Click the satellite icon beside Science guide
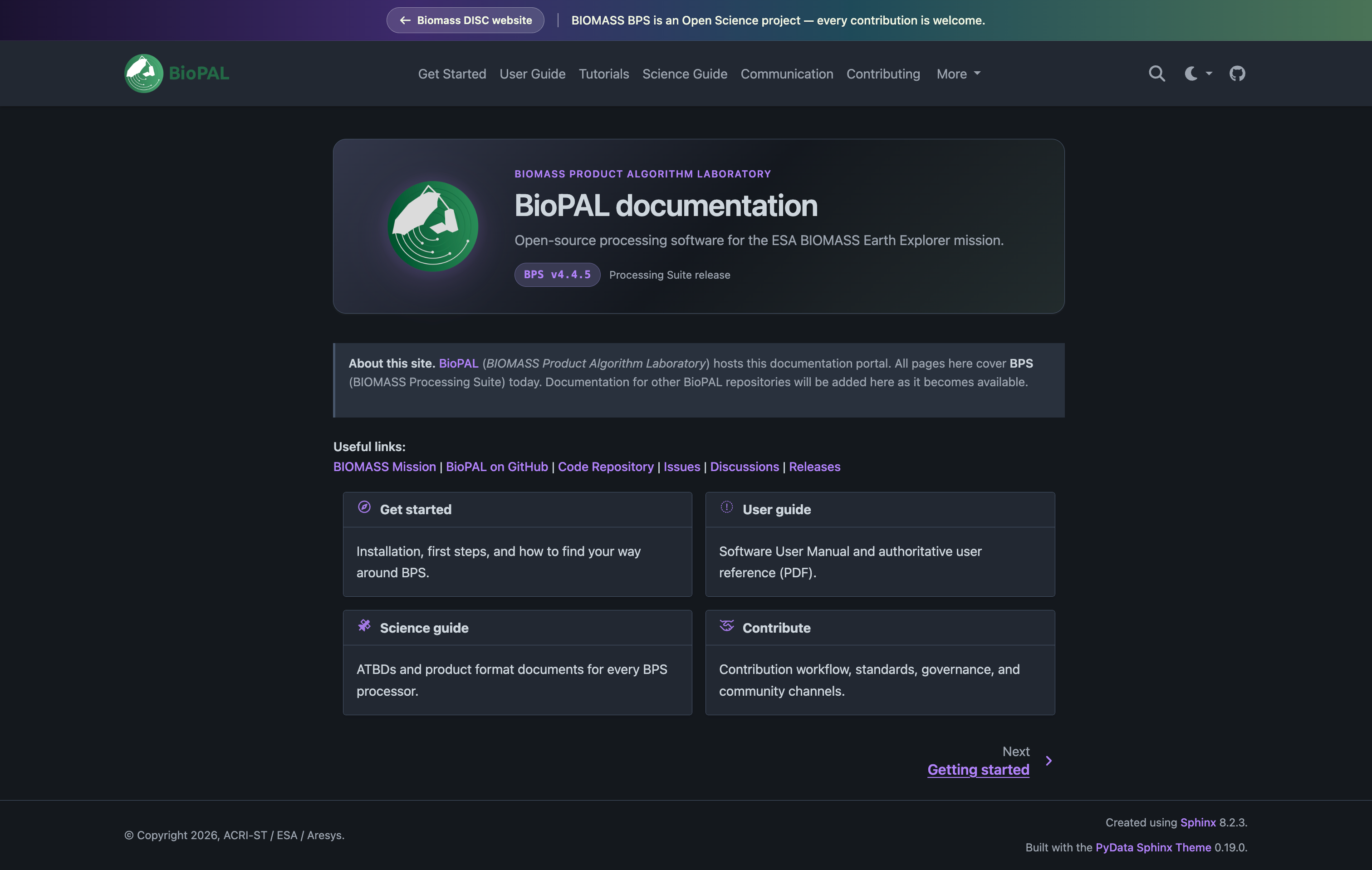 pyautogui.click(x=364, y=625)
